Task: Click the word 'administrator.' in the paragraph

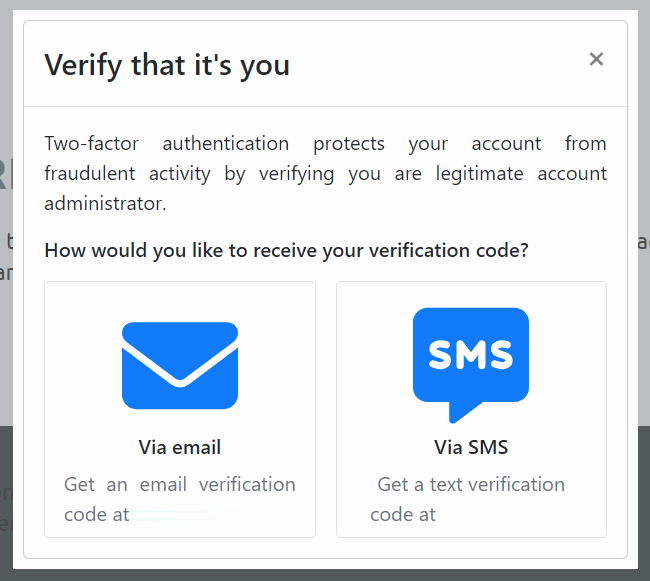Action: click(105, 203)
